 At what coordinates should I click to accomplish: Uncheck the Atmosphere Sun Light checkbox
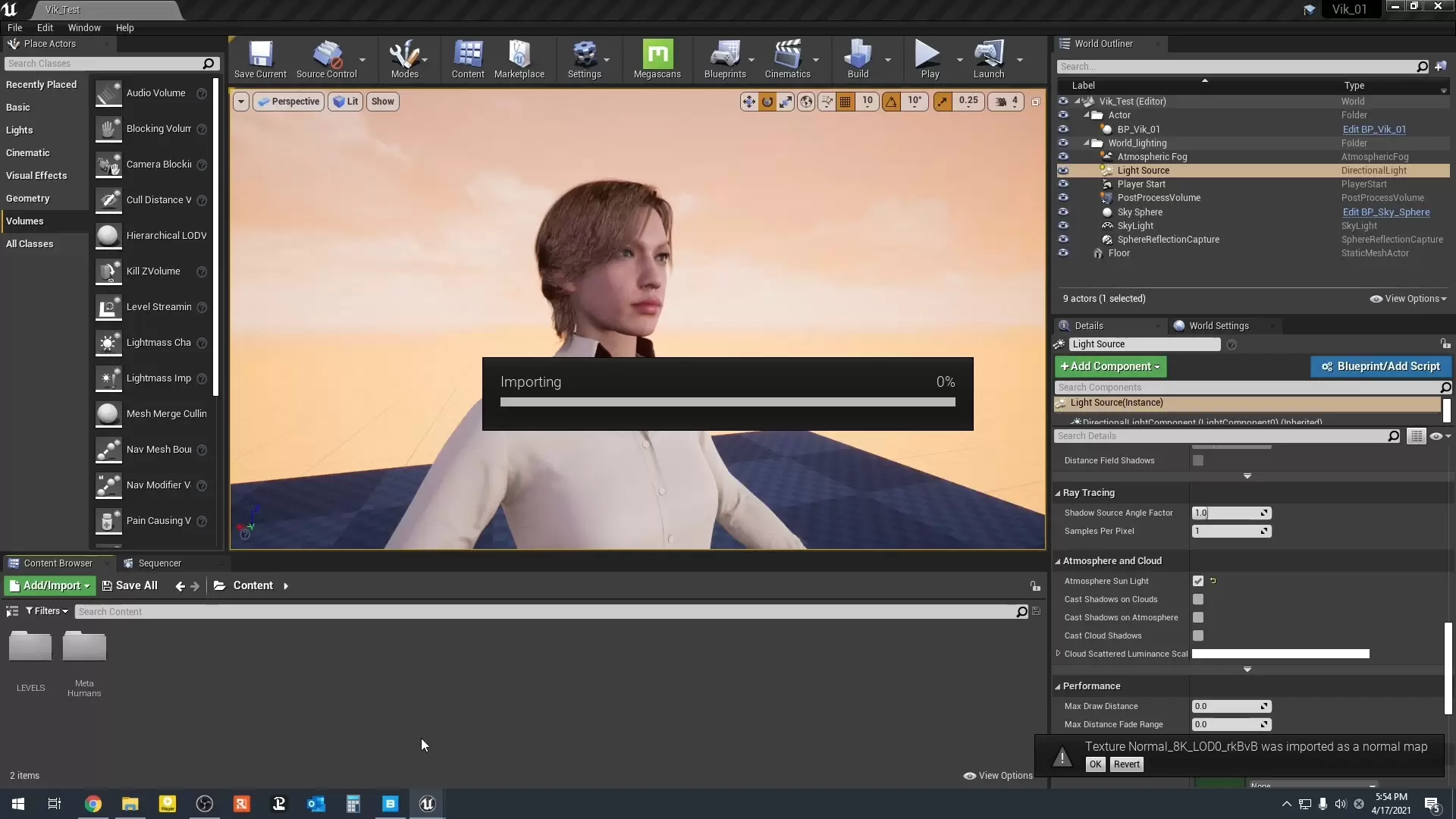point(1198,581)
